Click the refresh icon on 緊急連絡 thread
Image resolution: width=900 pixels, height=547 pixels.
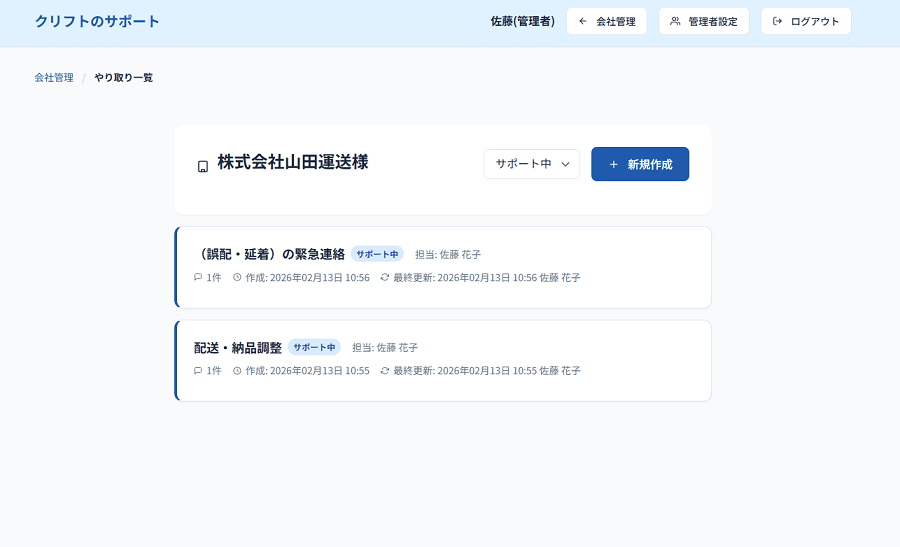(385, 277)
